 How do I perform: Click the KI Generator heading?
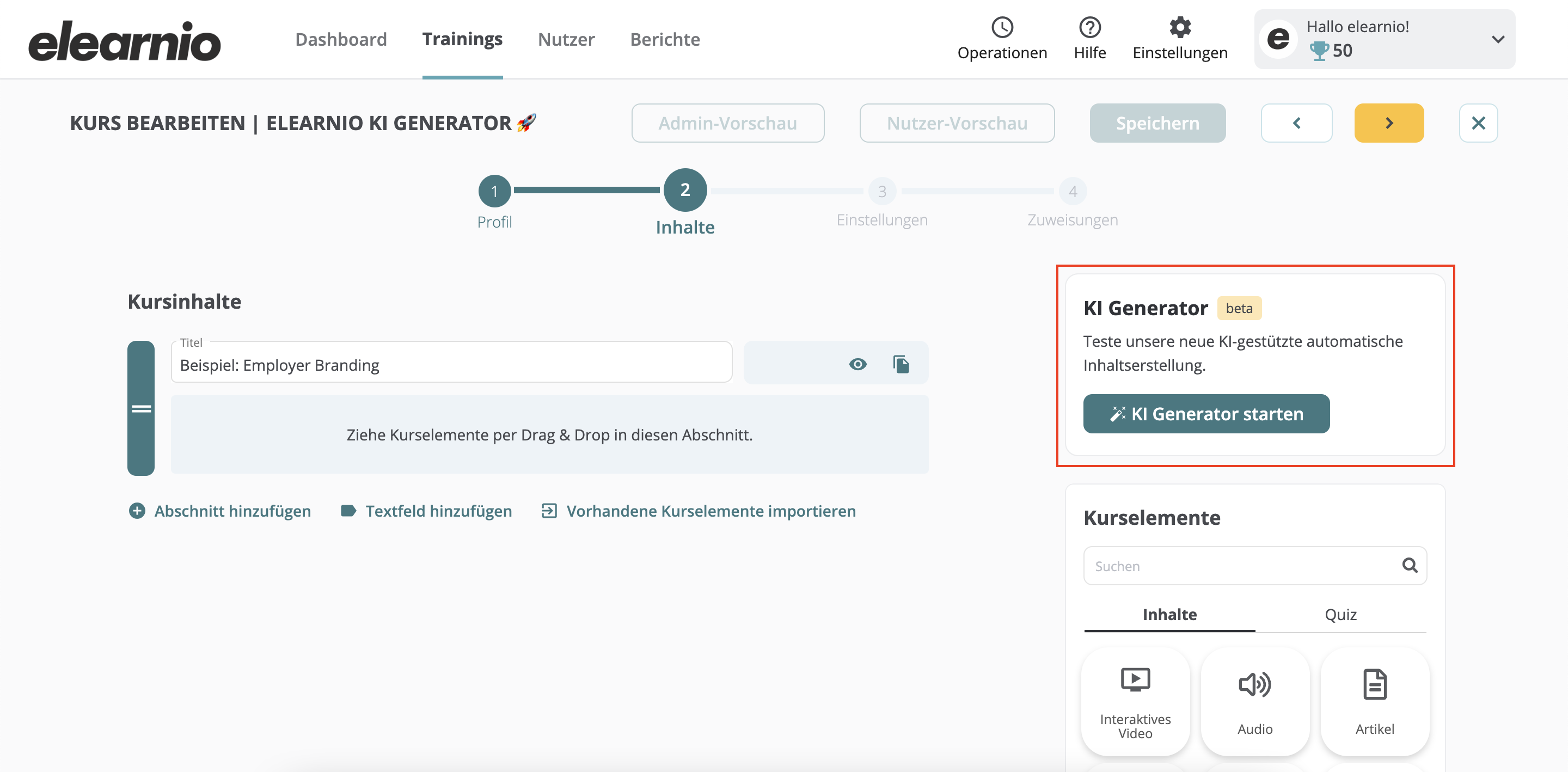point(1145,308)
